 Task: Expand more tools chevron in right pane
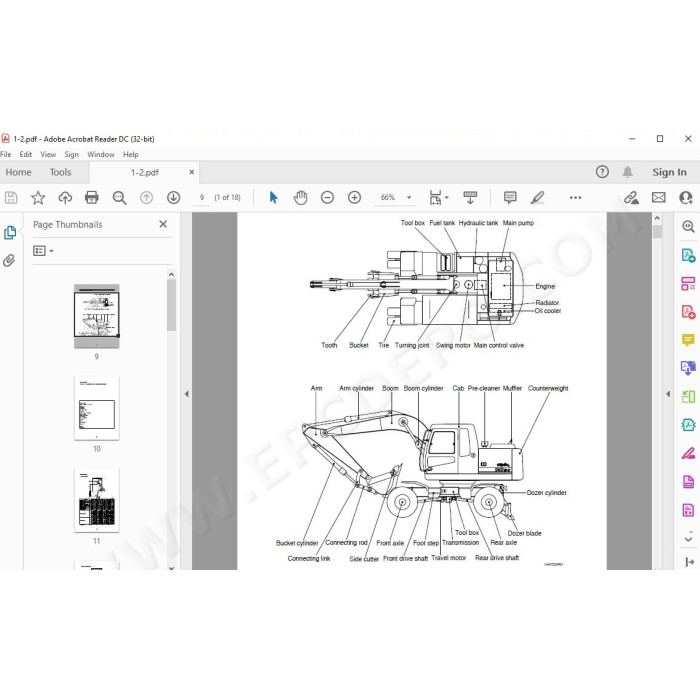click(688, 539)
